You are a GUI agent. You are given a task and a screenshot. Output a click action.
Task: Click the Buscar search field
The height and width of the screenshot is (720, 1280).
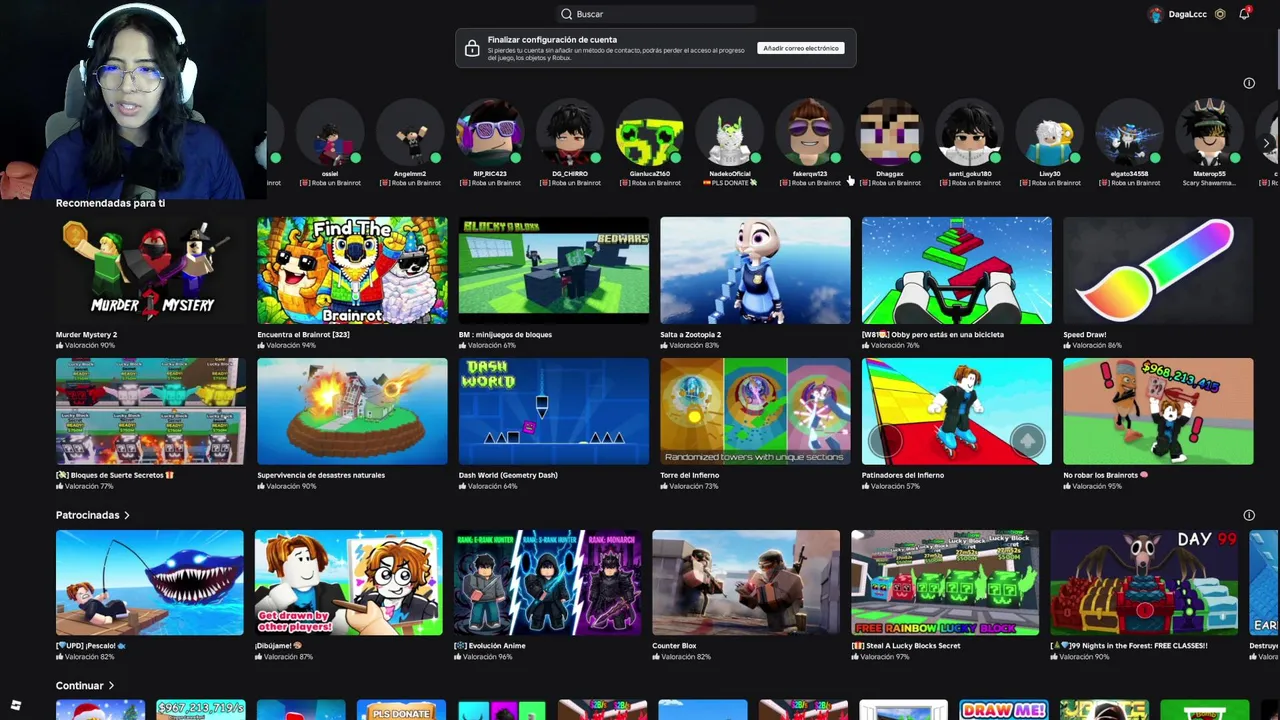click(x=656, y=14)
